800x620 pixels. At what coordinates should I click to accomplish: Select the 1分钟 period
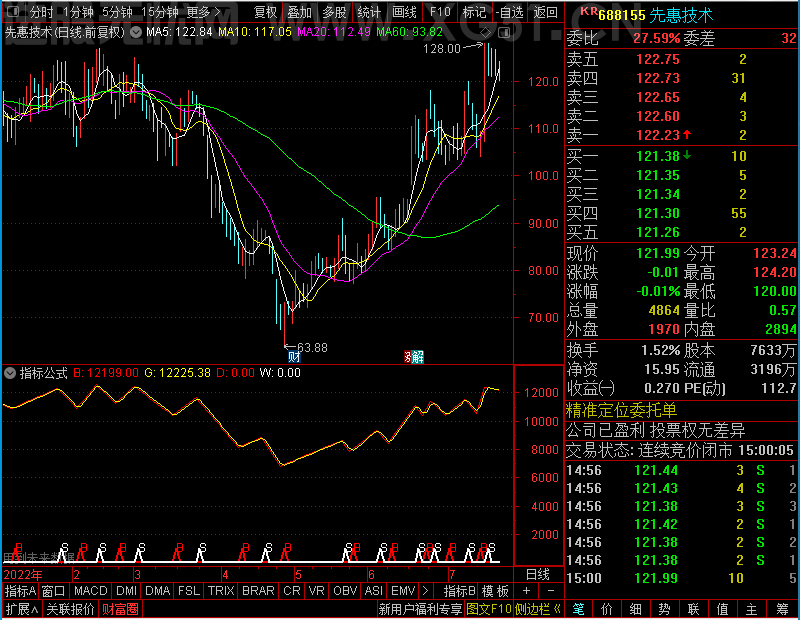pos(78,12)
